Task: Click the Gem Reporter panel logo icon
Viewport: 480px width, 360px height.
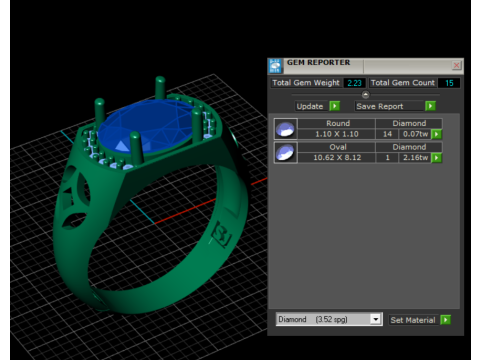Action: 275,66
